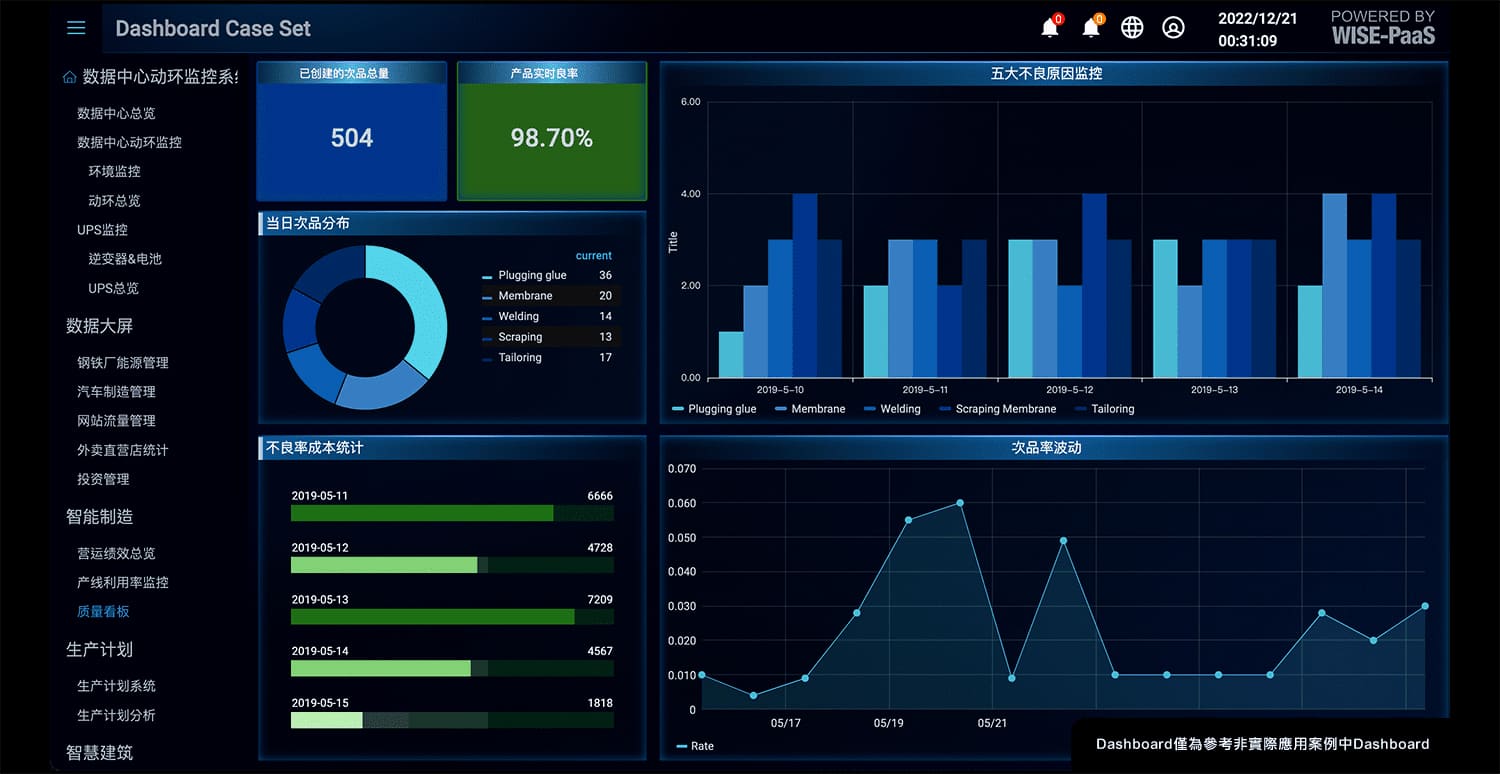
Task: Select UPS总览 menu item
Action: pos(113,288)
